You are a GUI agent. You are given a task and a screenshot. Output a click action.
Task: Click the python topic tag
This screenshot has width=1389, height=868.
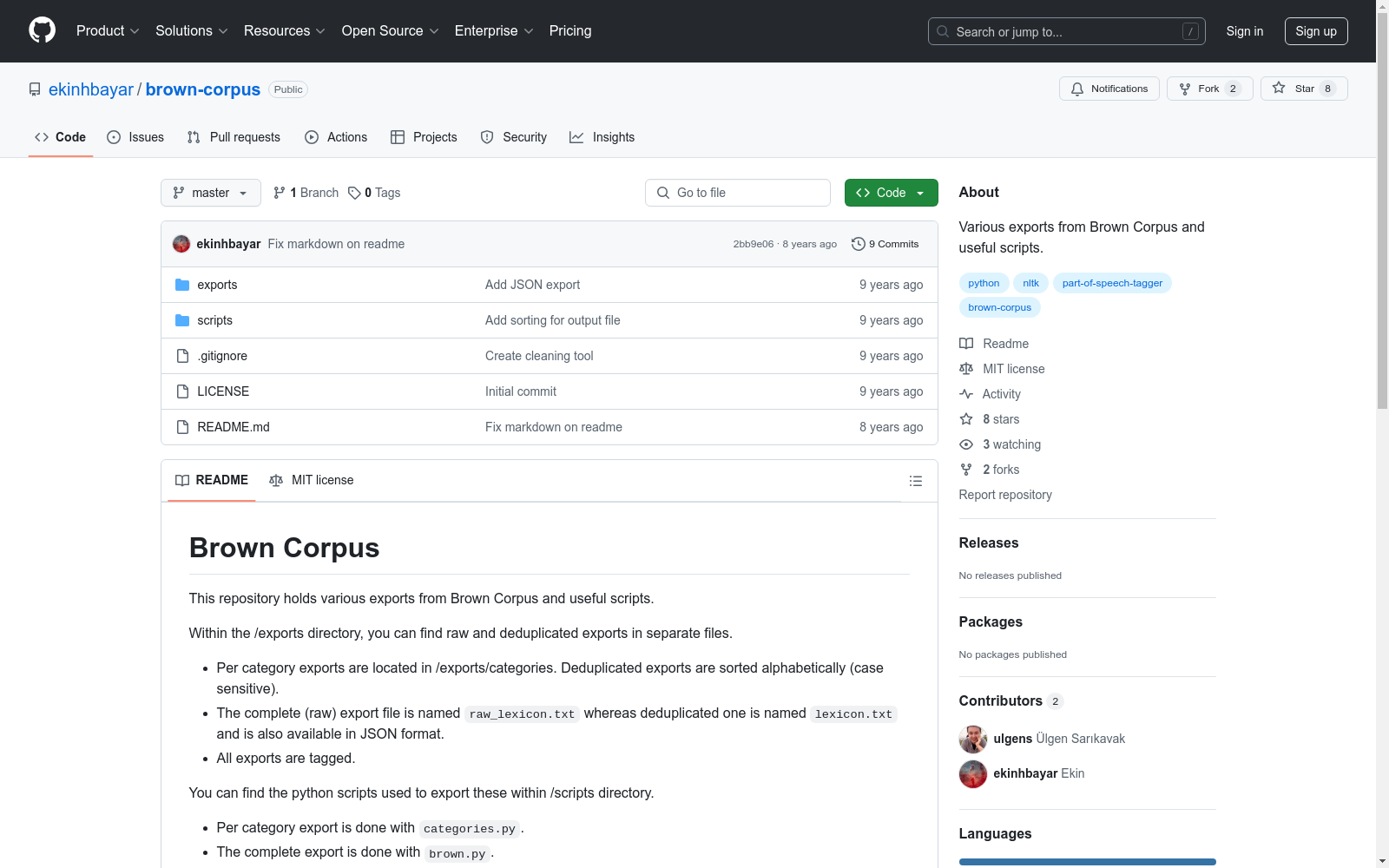pyautogui.click(x=984, y=283)
